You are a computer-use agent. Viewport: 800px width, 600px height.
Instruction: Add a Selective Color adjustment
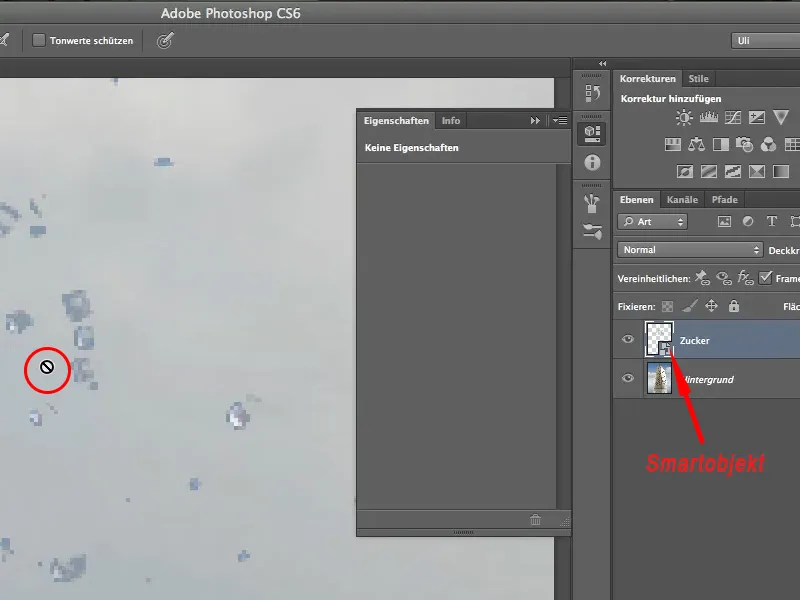click(x=757, y=172)
